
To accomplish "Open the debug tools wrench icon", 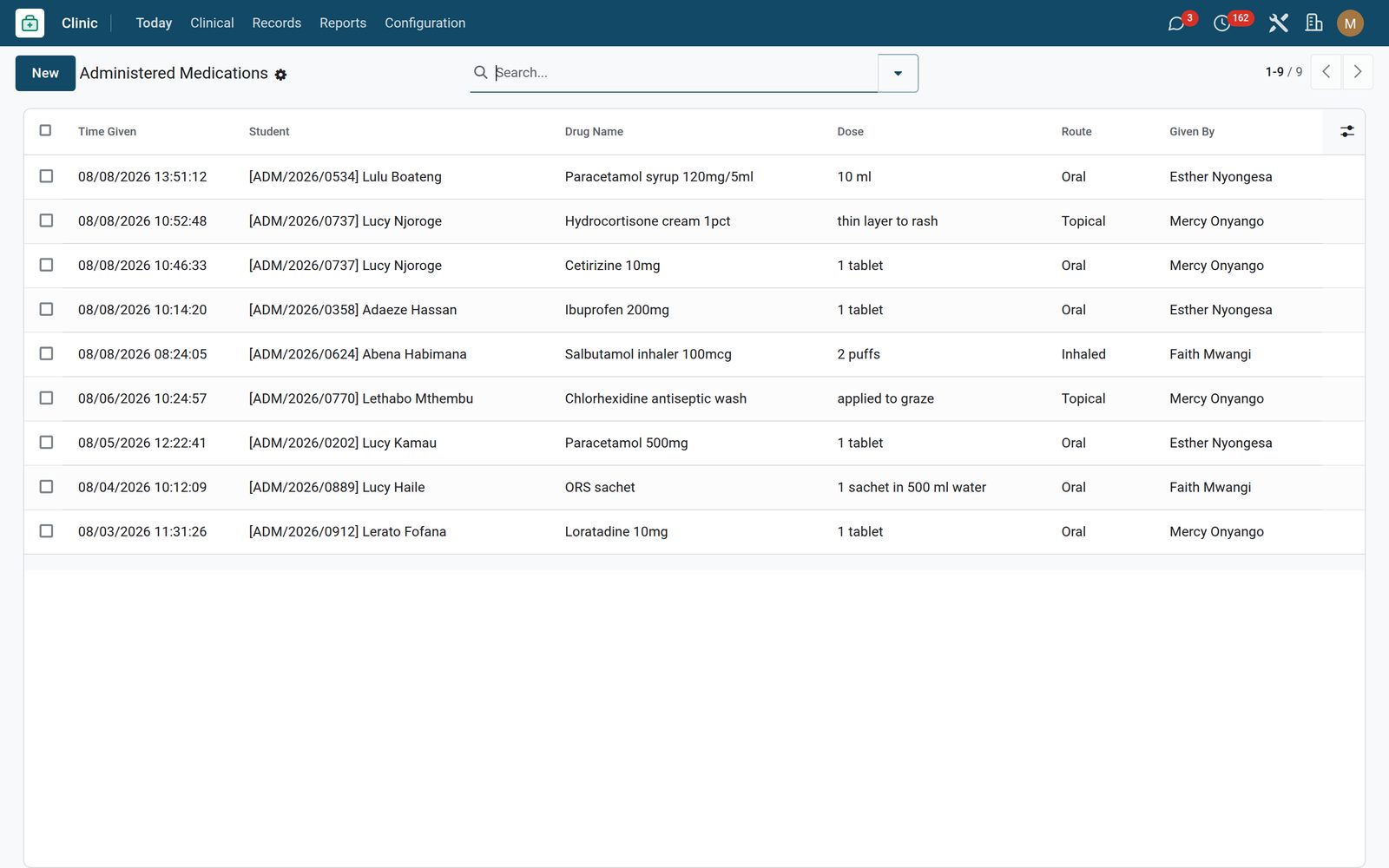I will pos(1278,23).
